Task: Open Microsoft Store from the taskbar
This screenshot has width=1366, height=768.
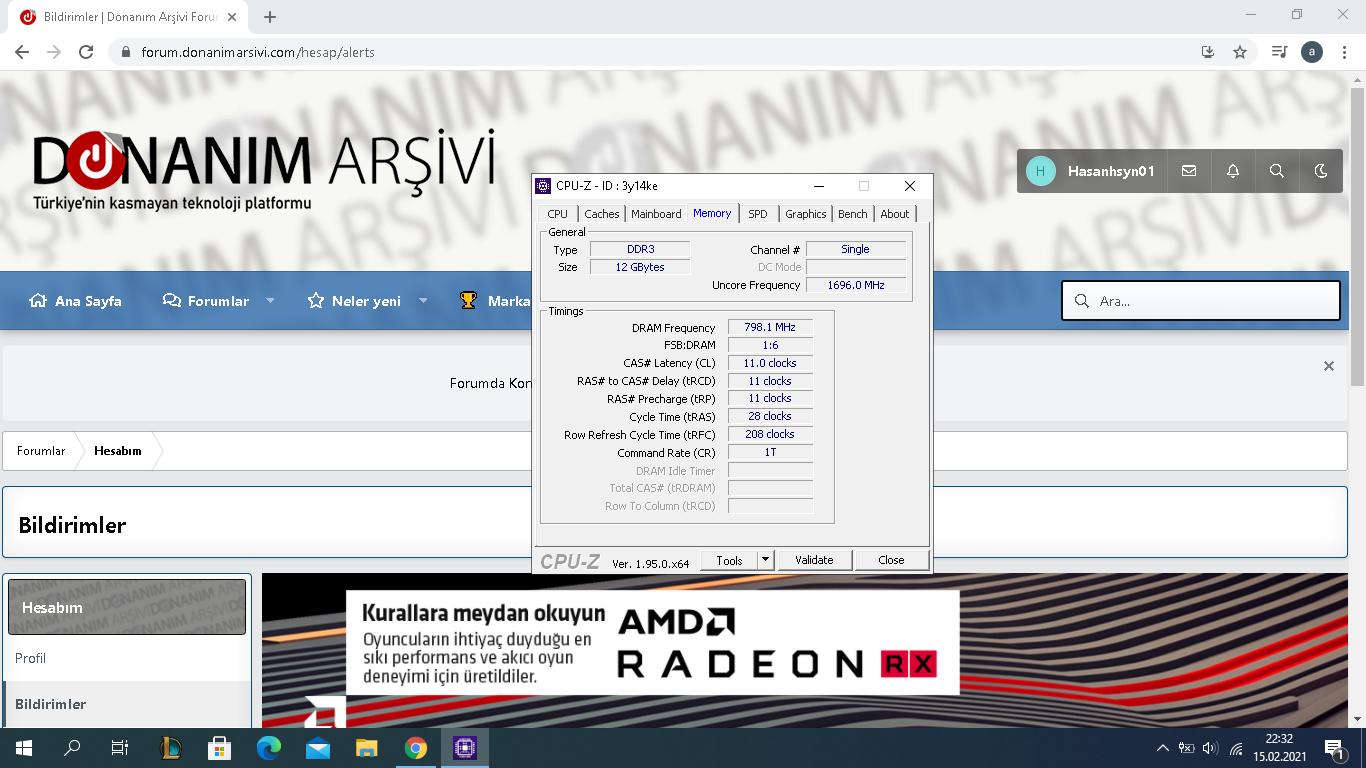Action: click(220, 748)
